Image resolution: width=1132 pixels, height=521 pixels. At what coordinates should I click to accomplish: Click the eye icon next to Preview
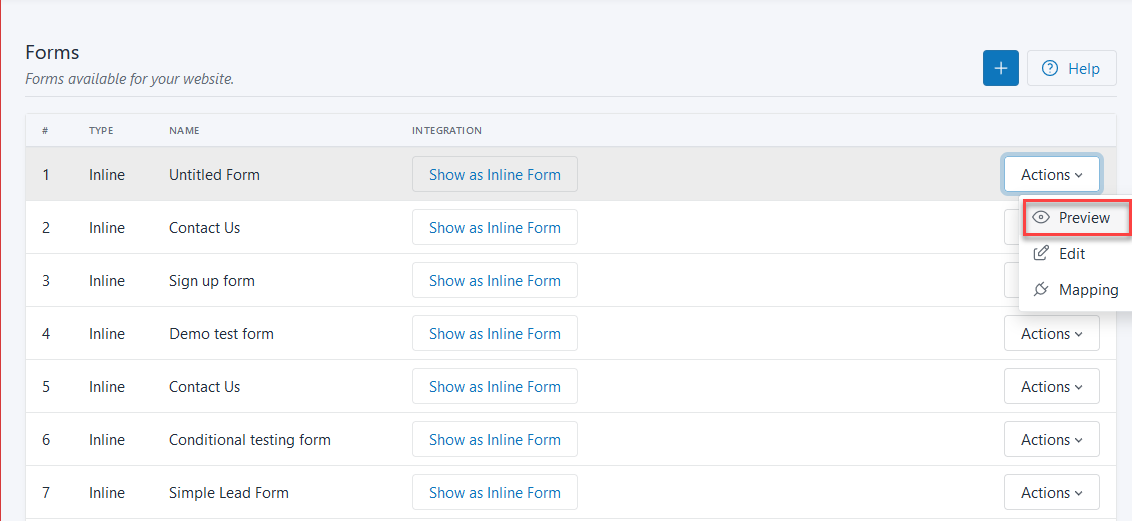pos(1041,218)
